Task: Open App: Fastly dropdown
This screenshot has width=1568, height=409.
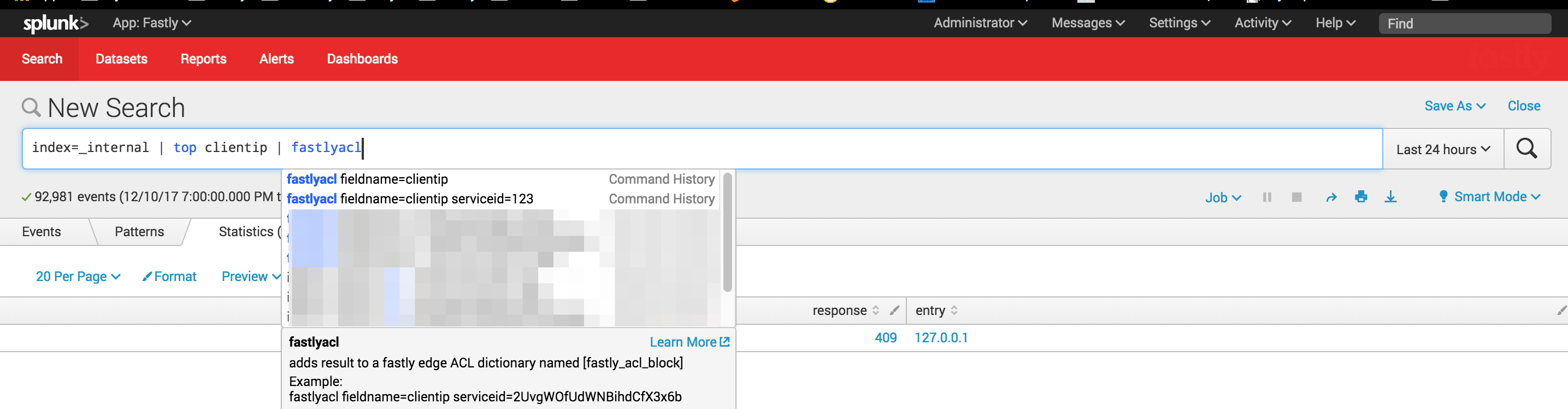Action: [x=151, y=23]
